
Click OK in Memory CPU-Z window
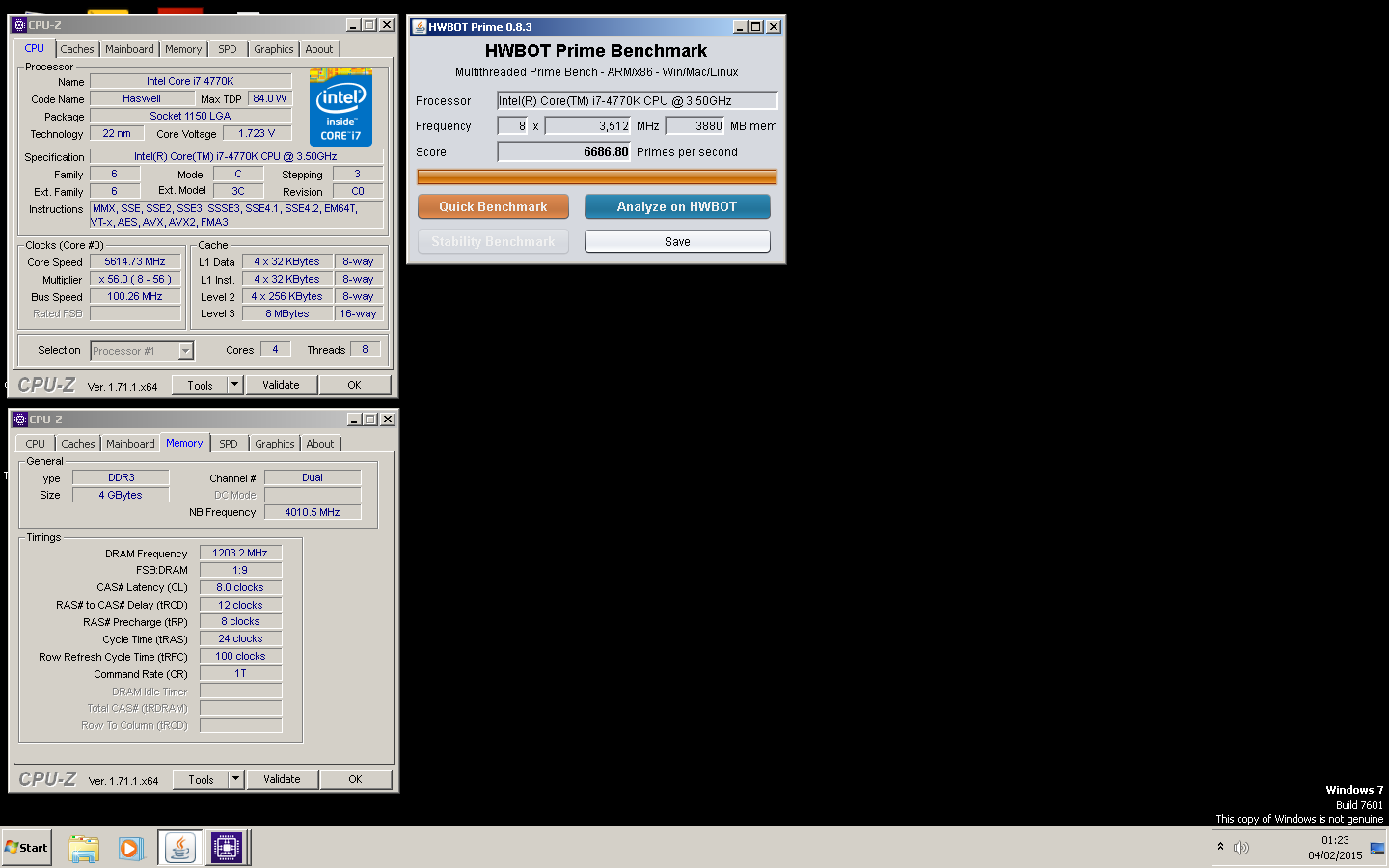coord(355,779)
